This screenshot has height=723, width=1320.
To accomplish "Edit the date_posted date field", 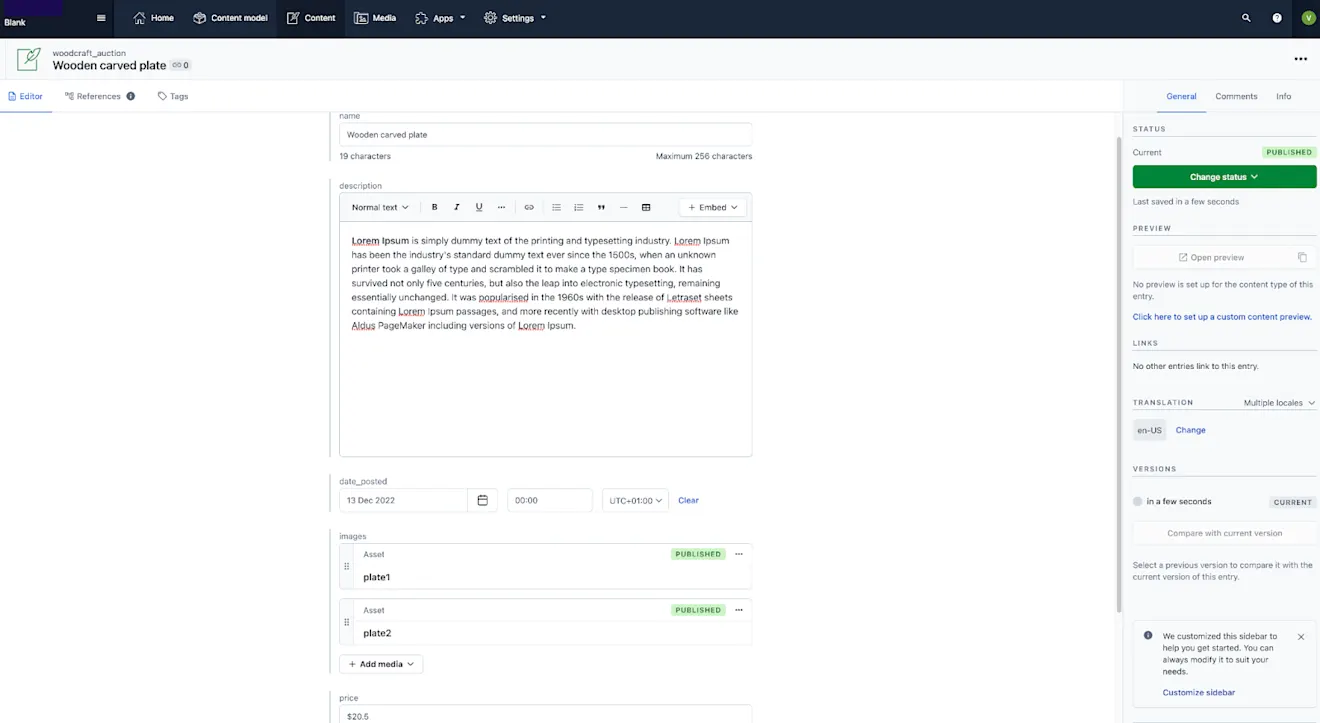I will pos(403,500).
